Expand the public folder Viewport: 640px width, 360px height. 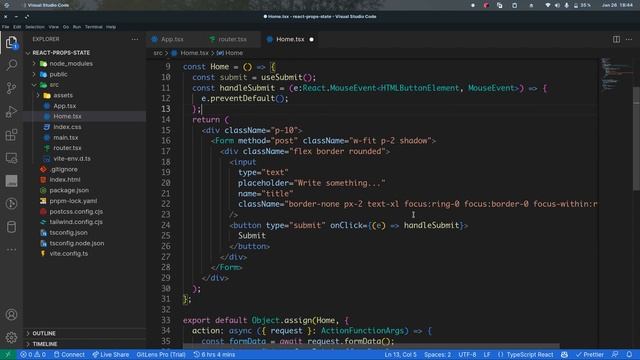[84, 74]
